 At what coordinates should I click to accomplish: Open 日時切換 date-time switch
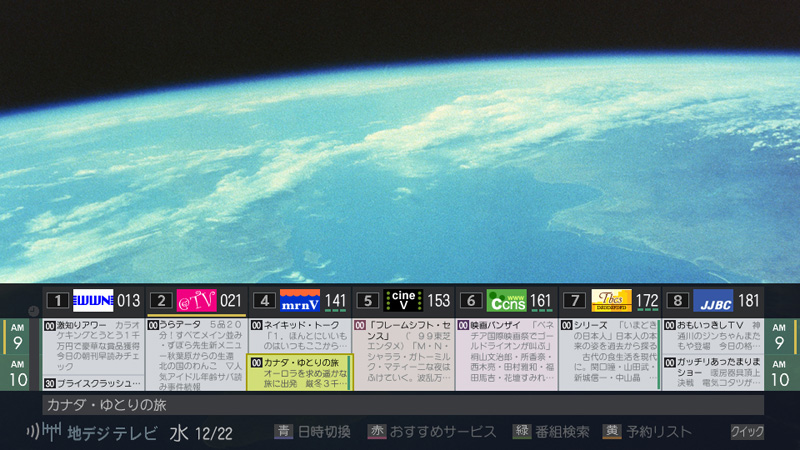click(312, 432)
